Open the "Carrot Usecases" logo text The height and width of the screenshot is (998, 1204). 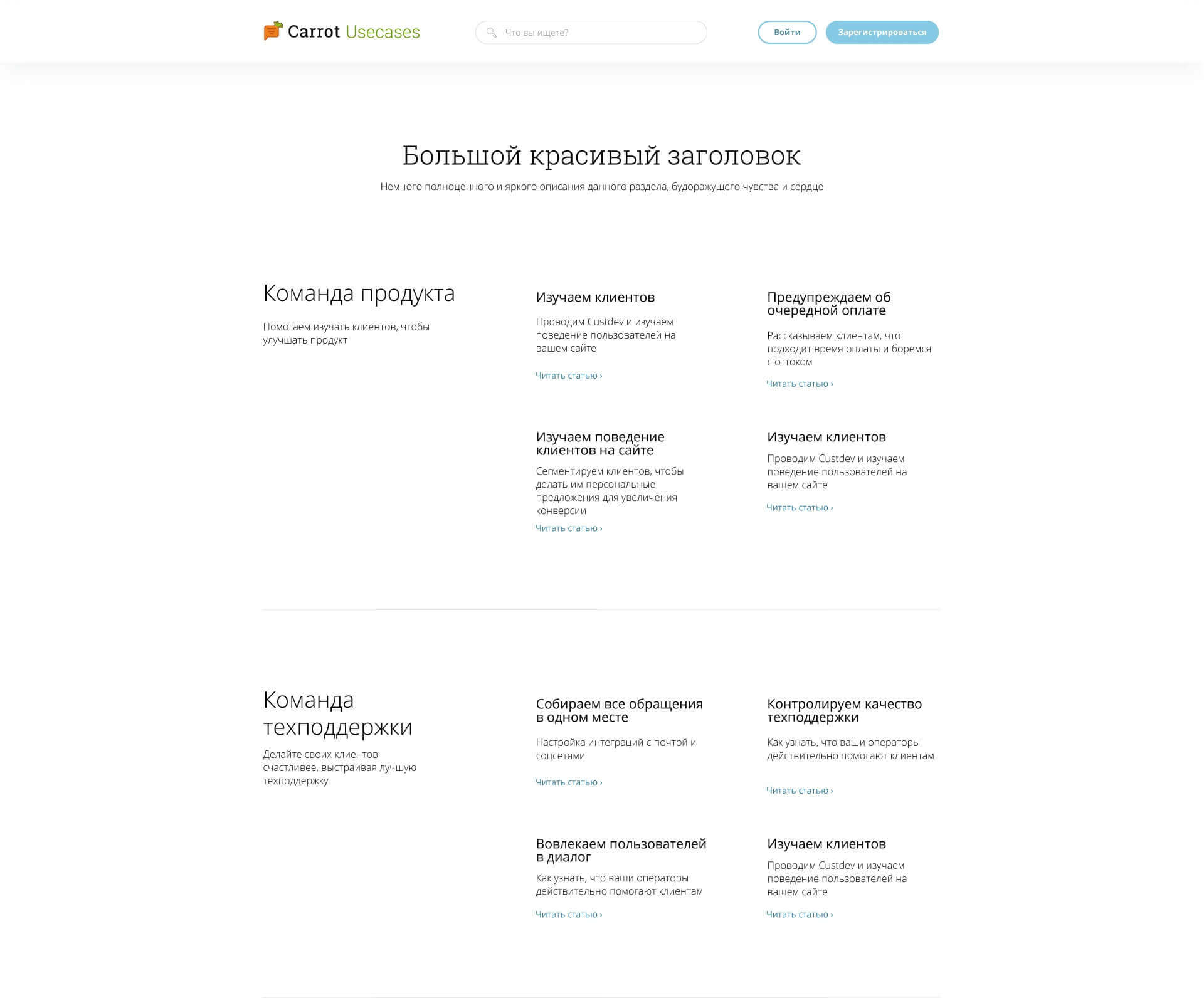[x=354, y=32]
